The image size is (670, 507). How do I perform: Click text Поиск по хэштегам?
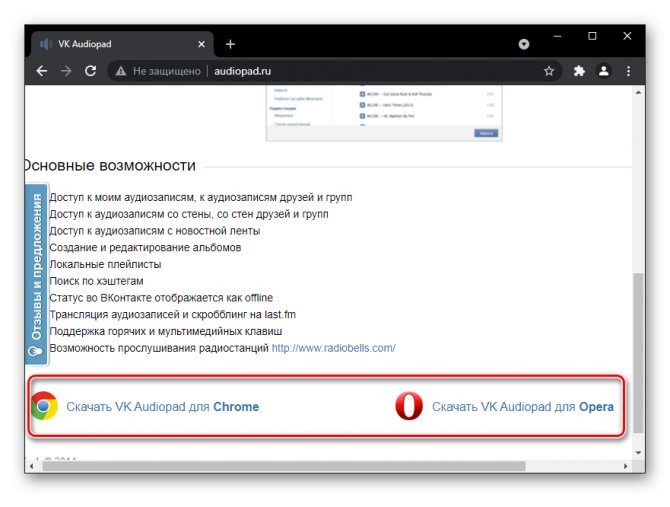tap(97, 281)
